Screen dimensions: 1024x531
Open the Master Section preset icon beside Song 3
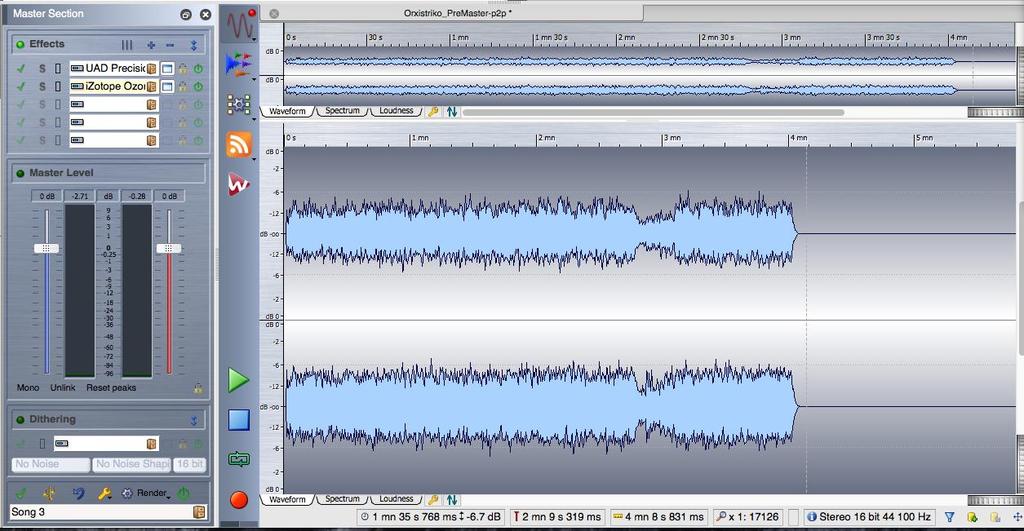(200, 512)
